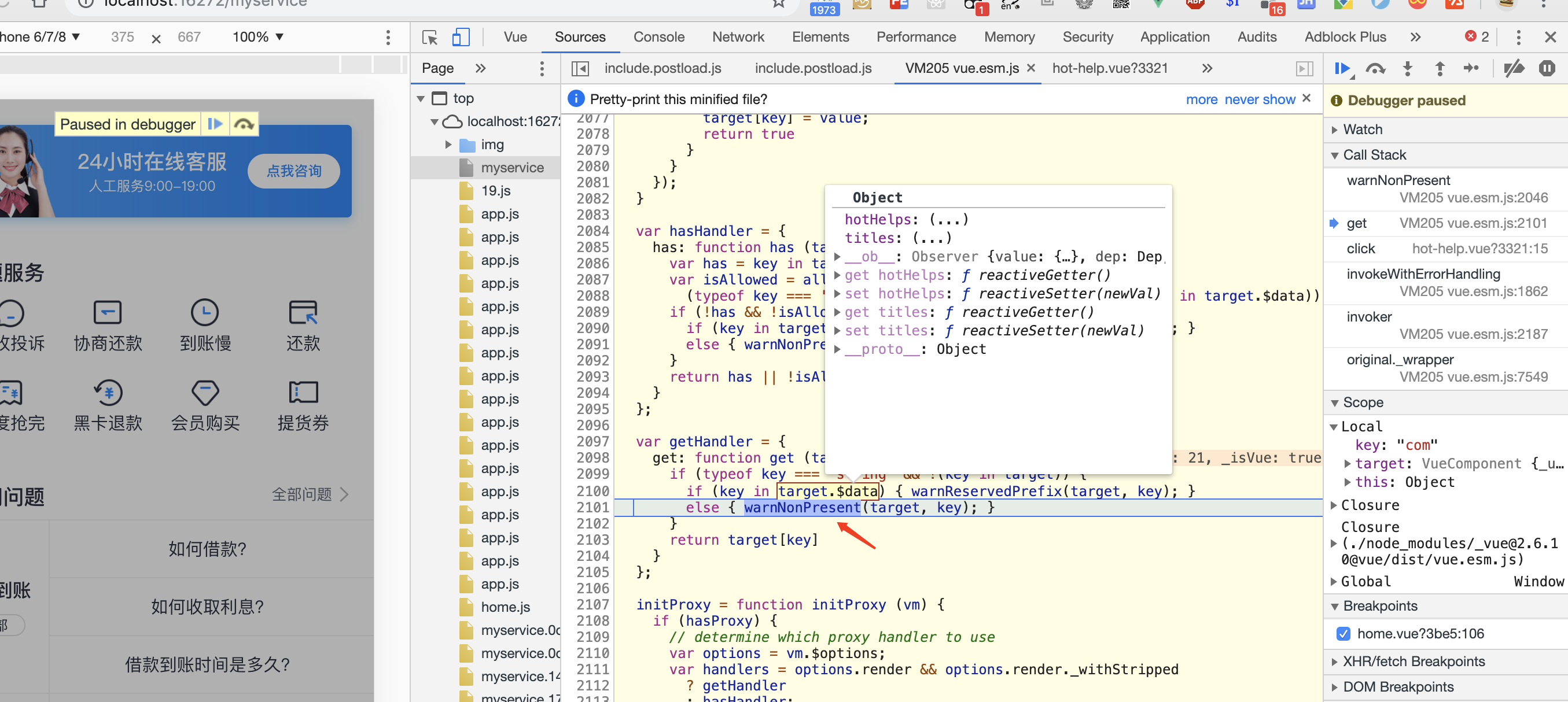The height and width of the screenshot is (702, 1568).
Task: Step out of current function
Action: coord(1440,68)
